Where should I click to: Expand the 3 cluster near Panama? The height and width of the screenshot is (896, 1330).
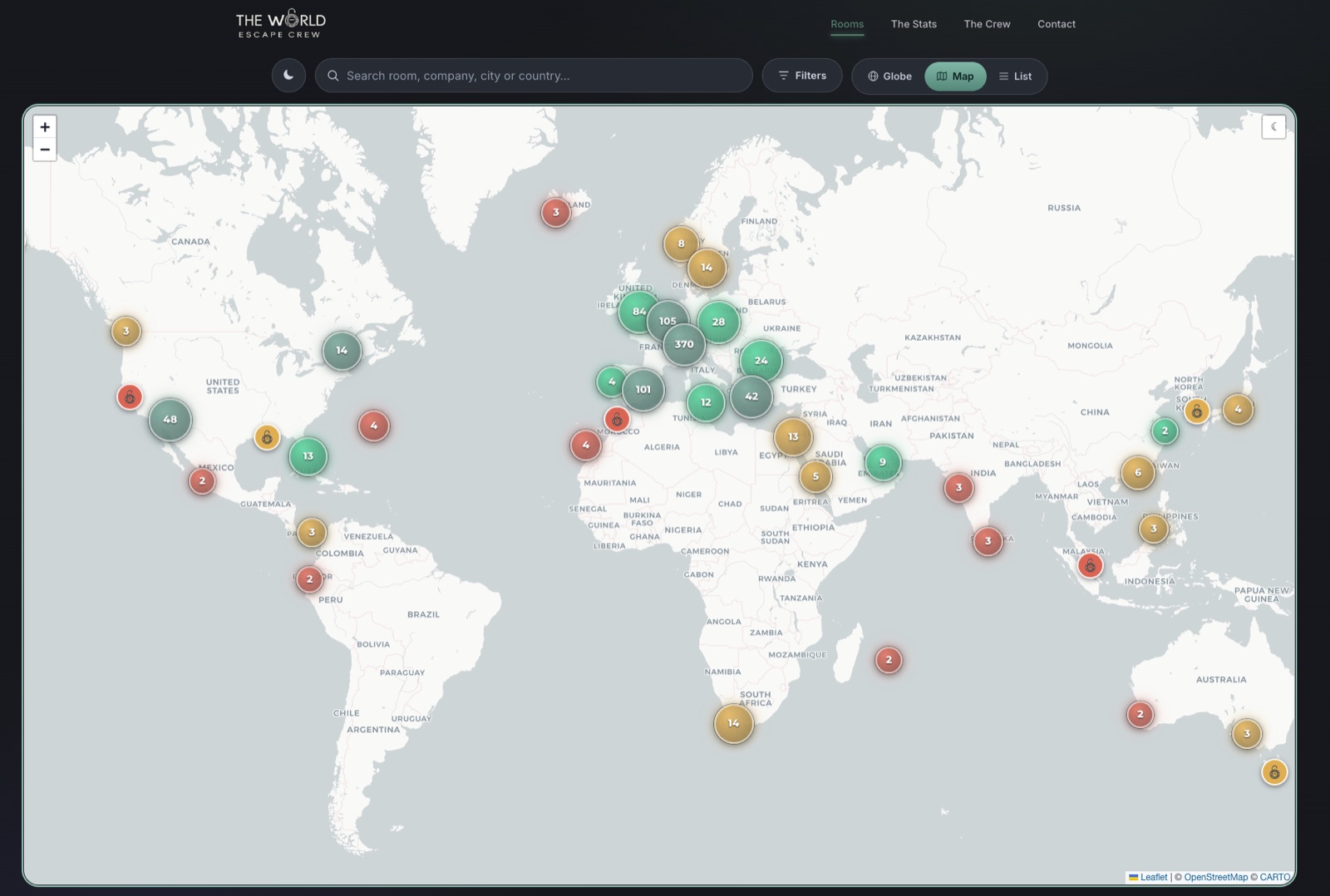(x=312, y=532)
